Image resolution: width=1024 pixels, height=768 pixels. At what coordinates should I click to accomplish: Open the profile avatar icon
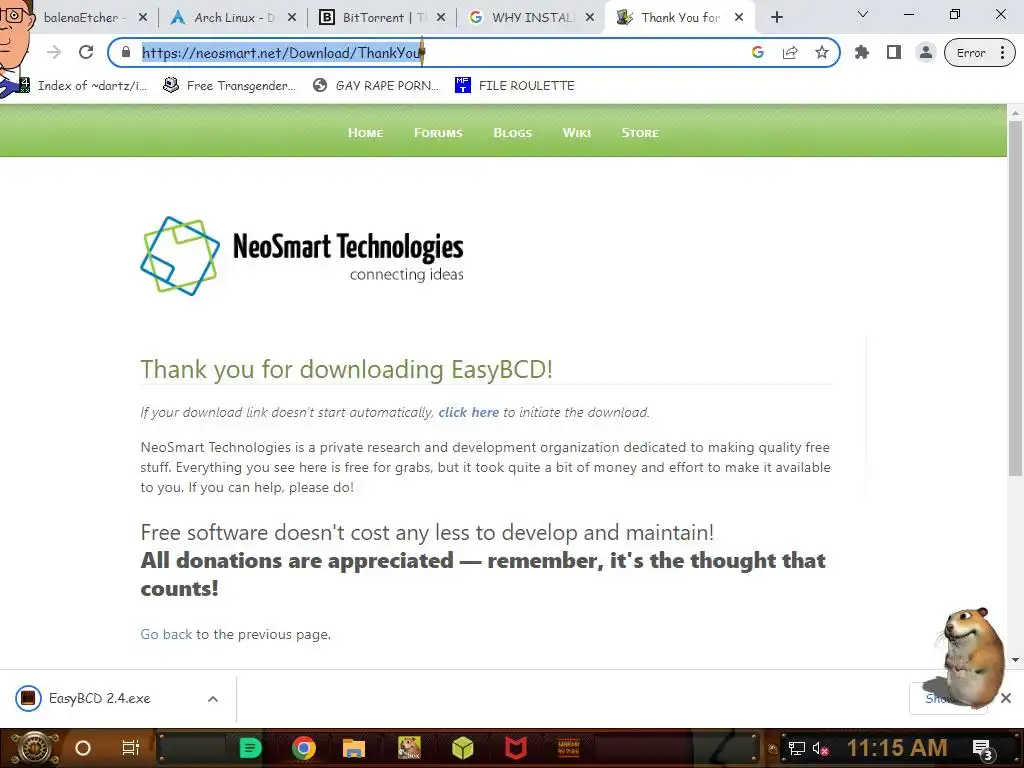[925, 52]
